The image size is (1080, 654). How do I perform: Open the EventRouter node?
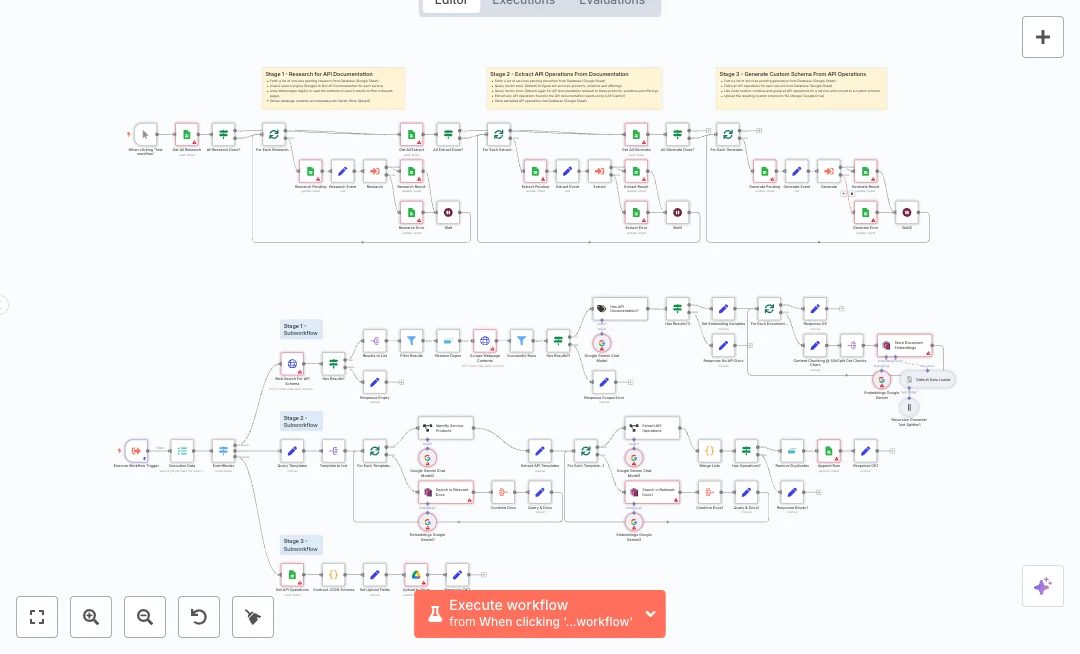click(x=224, y=451)
